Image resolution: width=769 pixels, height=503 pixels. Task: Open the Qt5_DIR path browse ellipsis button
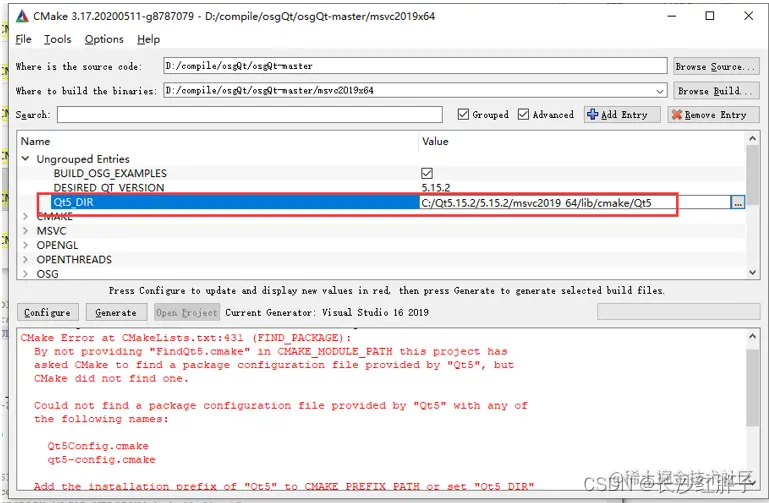(738, 202)
